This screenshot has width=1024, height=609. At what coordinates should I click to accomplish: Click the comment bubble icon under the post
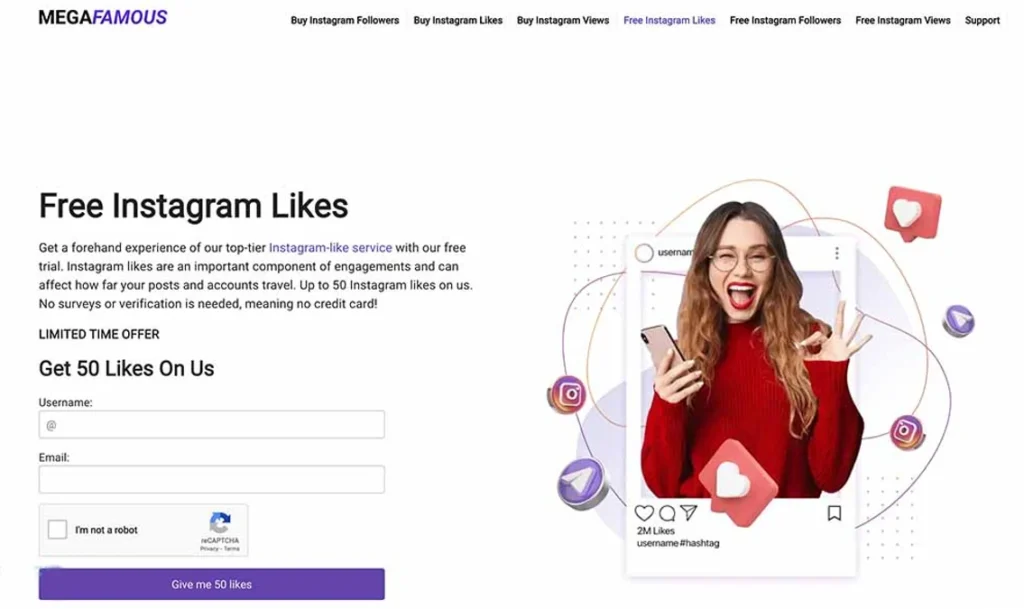(x=667, y=513)
